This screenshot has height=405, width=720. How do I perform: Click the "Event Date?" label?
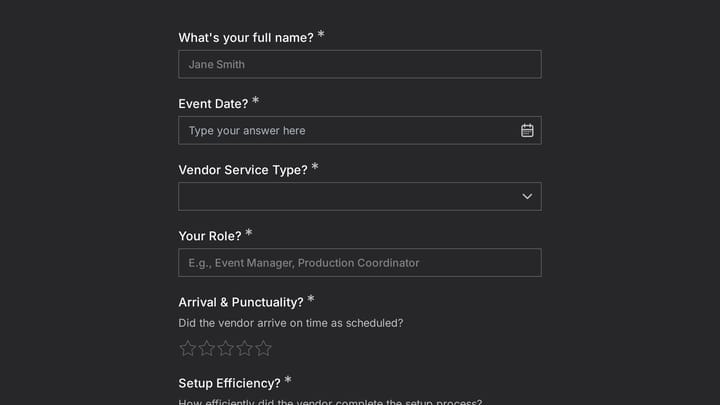pos(213,104)
